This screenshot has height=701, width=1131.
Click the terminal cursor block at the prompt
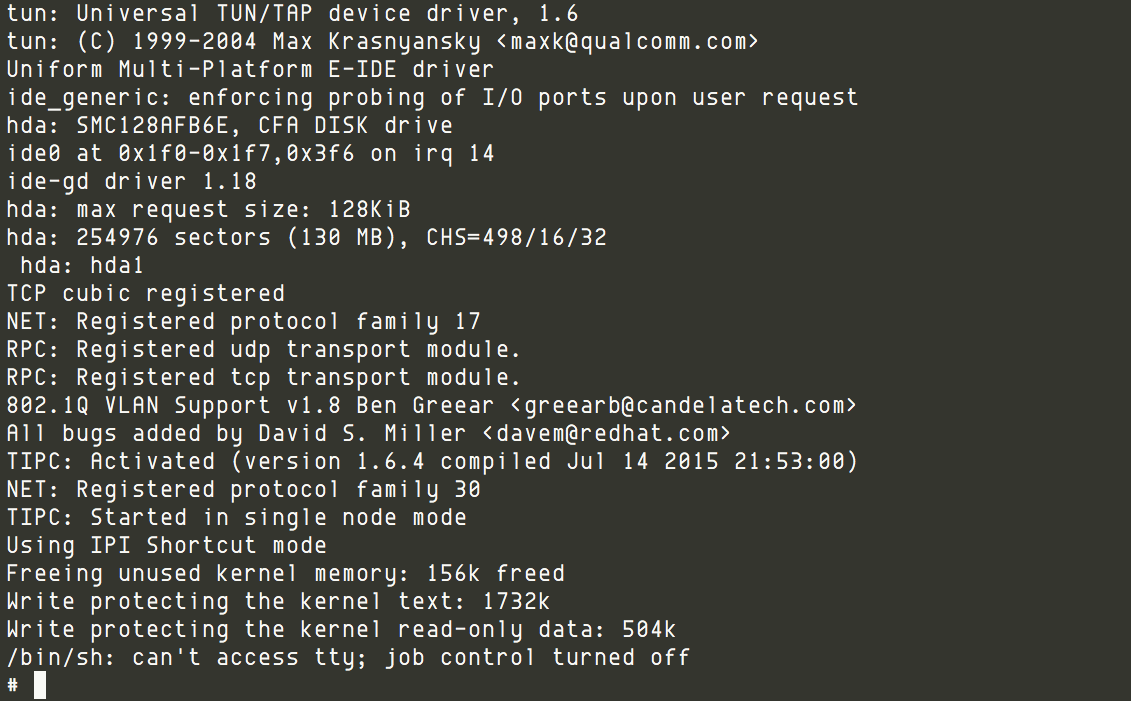click(40, 685)
